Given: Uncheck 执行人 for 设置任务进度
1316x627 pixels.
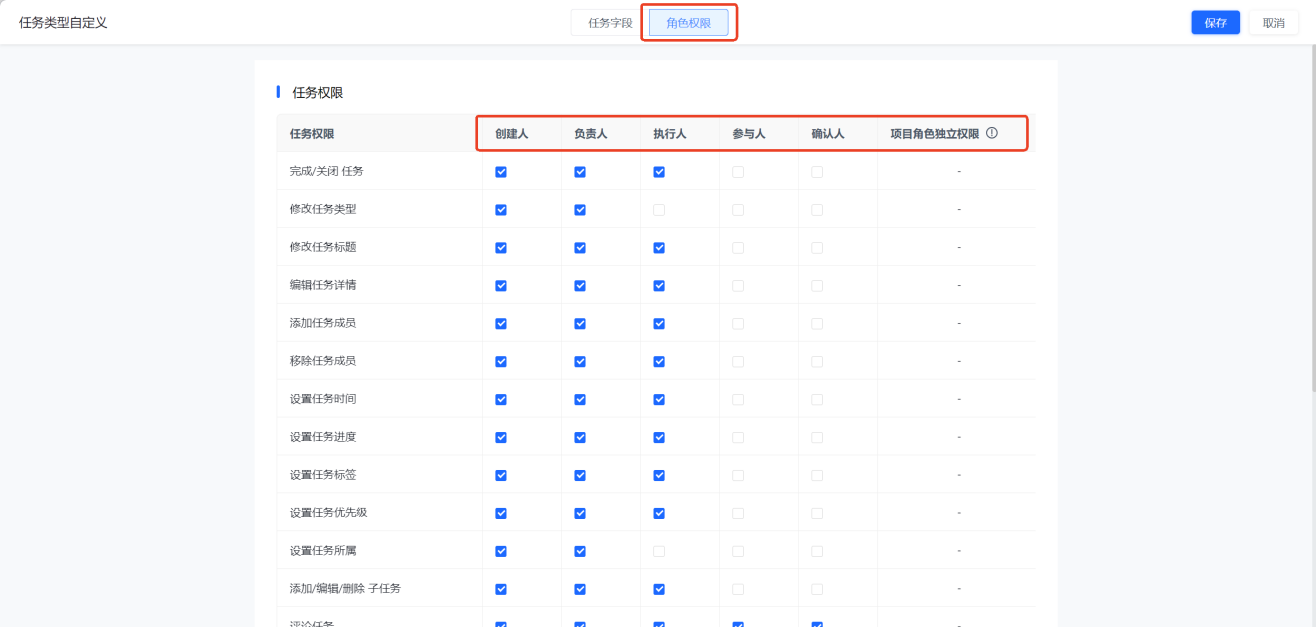Looking at the screenshot, I should [659, 437].
